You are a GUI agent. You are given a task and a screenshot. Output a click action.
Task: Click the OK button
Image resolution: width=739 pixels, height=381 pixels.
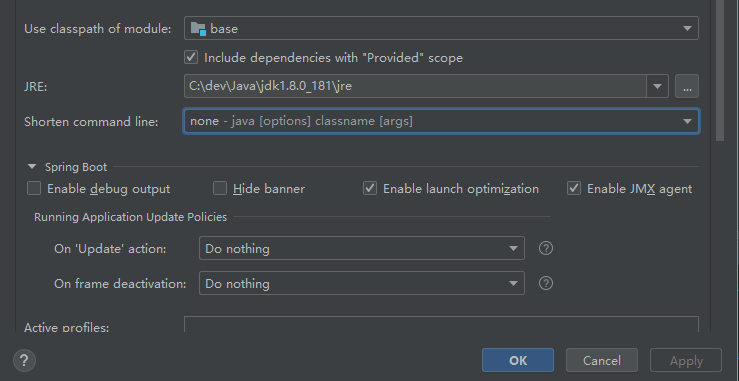517,360
